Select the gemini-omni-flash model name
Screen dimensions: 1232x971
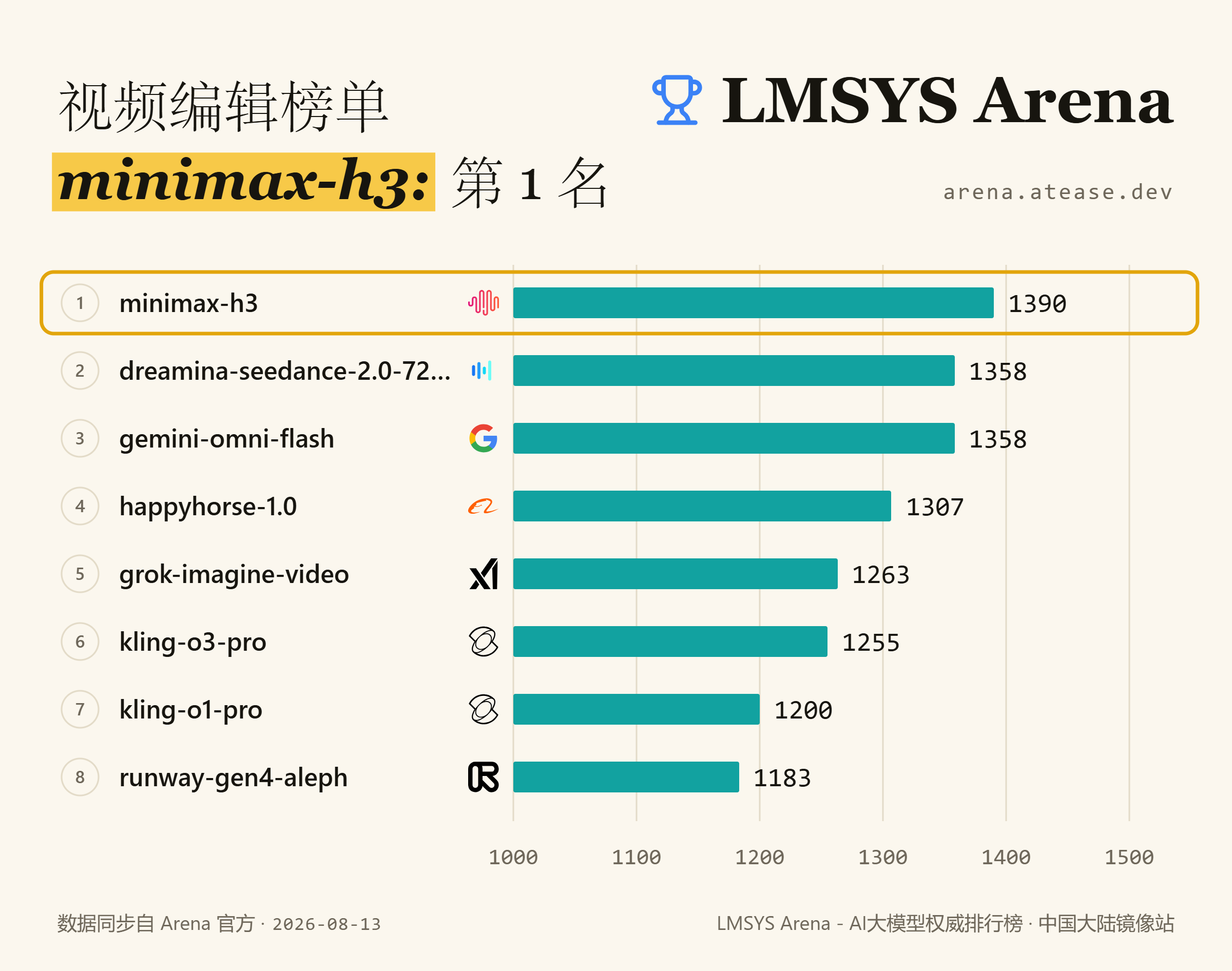[227, 438]
